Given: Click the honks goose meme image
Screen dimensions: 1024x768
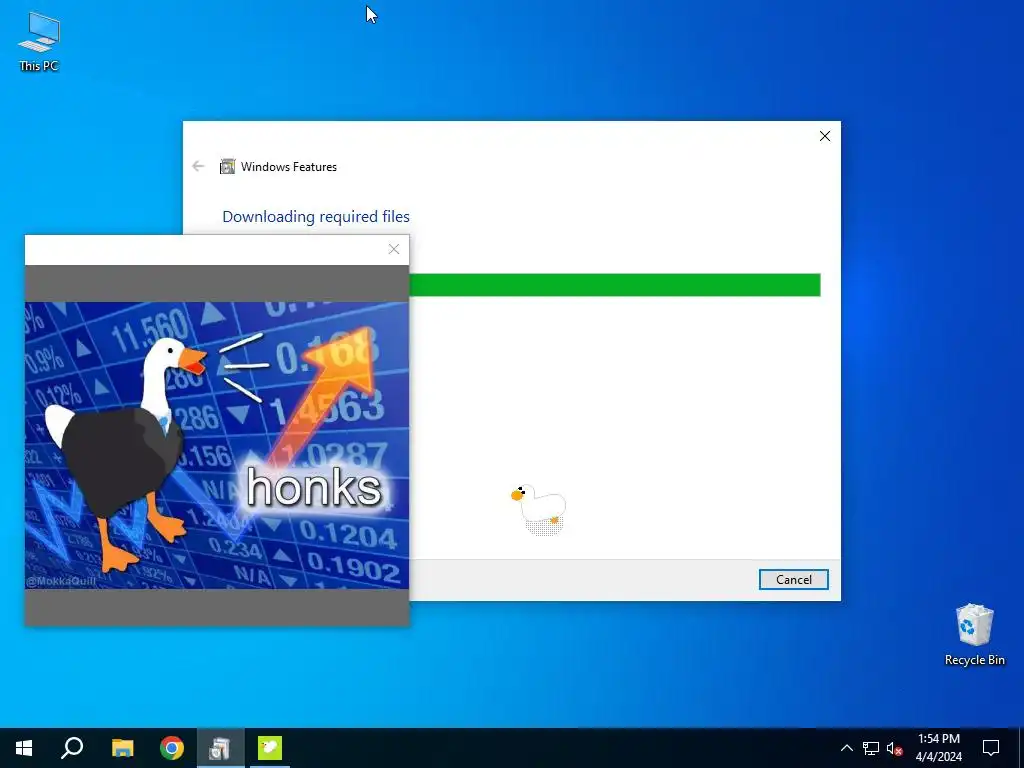Looking at the screenshot, I should pyautogui.click(x=217, y=445).
